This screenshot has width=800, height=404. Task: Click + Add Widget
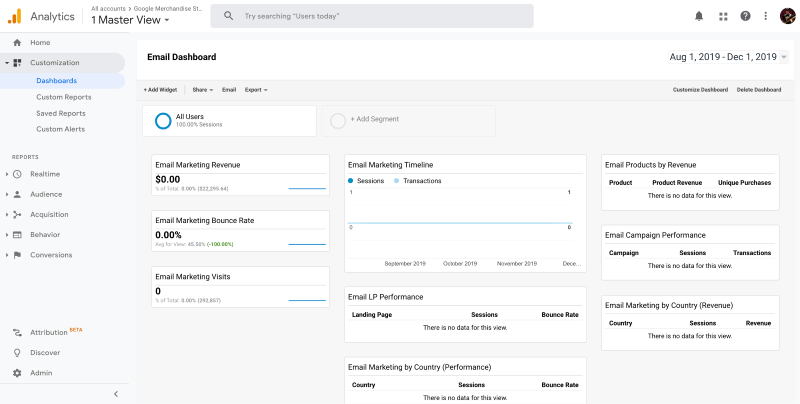tap(160, 90)
